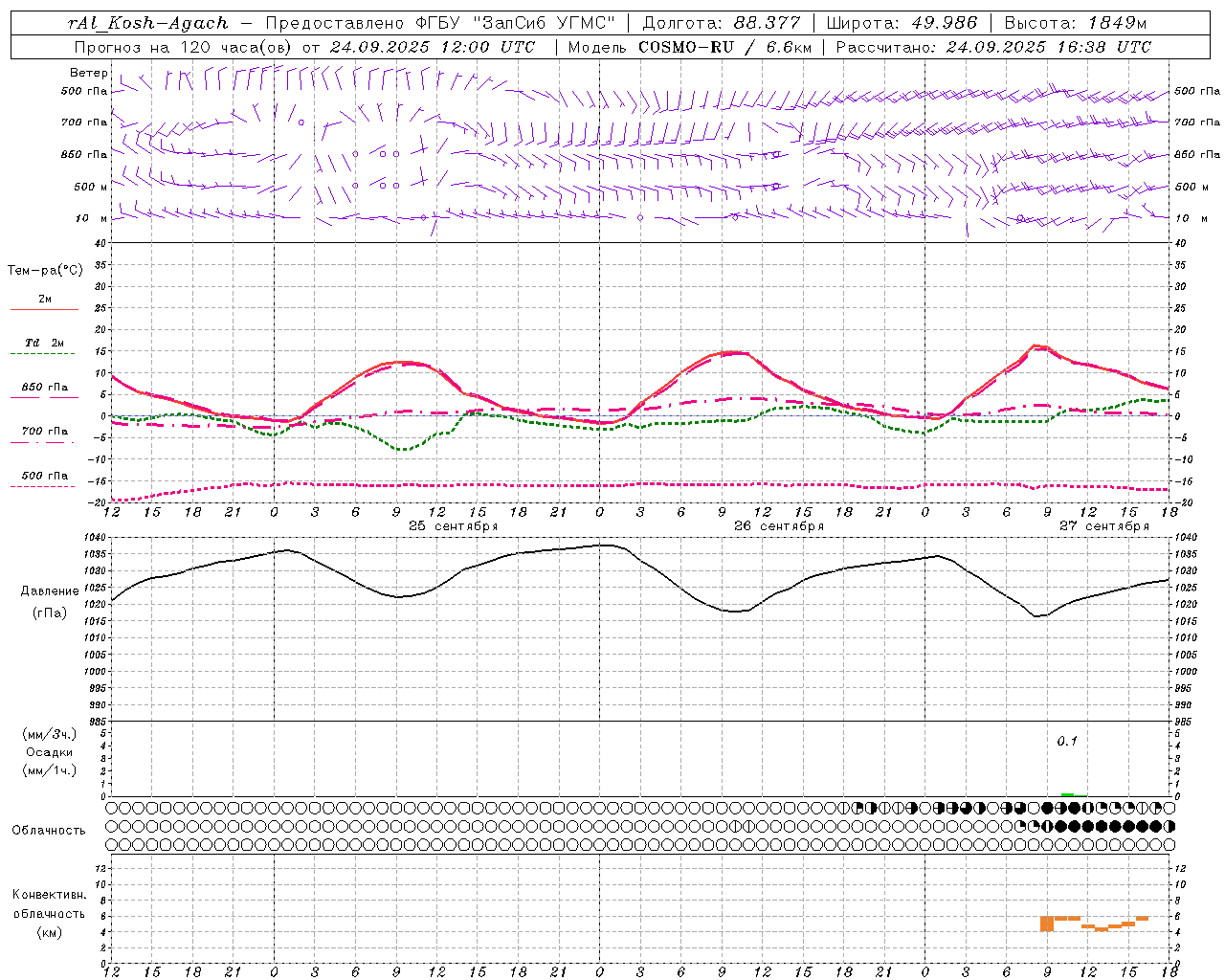Click the Прогноз на 120 часа(ов) text
This screenshot has width=1225, height=980.
[x=185, y=47]
